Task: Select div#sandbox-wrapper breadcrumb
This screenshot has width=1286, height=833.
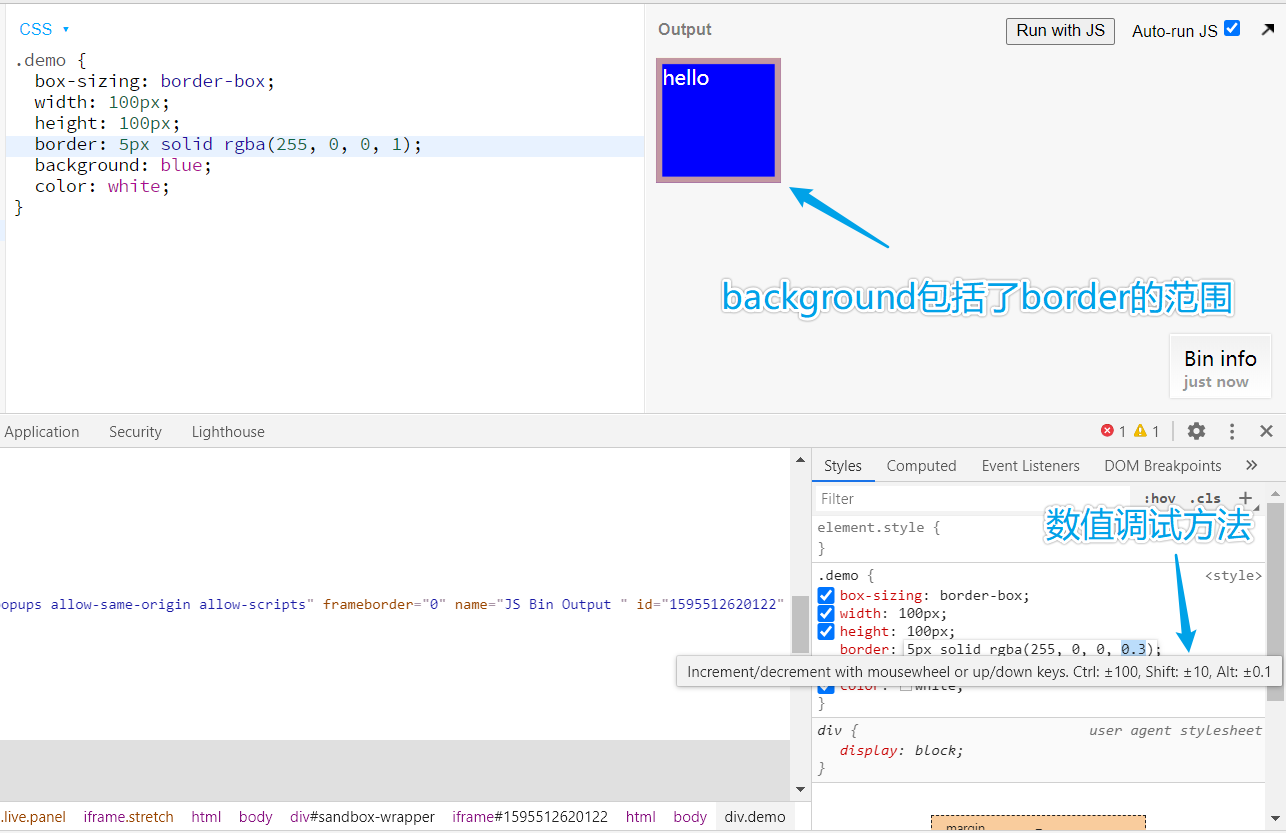Action: click(x=362, y=817)
